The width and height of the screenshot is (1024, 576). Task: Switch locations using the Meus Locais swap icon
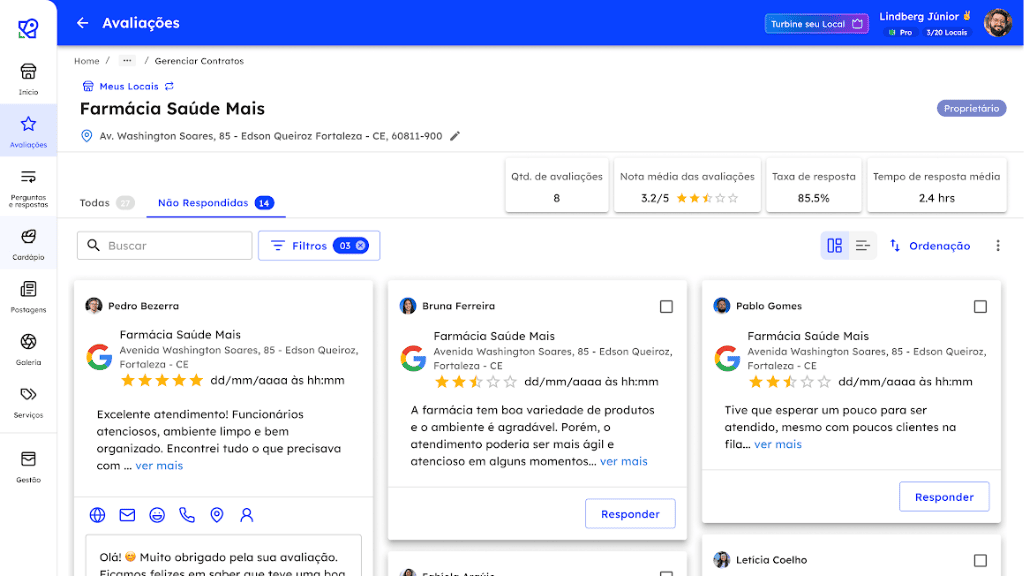click(x=169, y=86)
